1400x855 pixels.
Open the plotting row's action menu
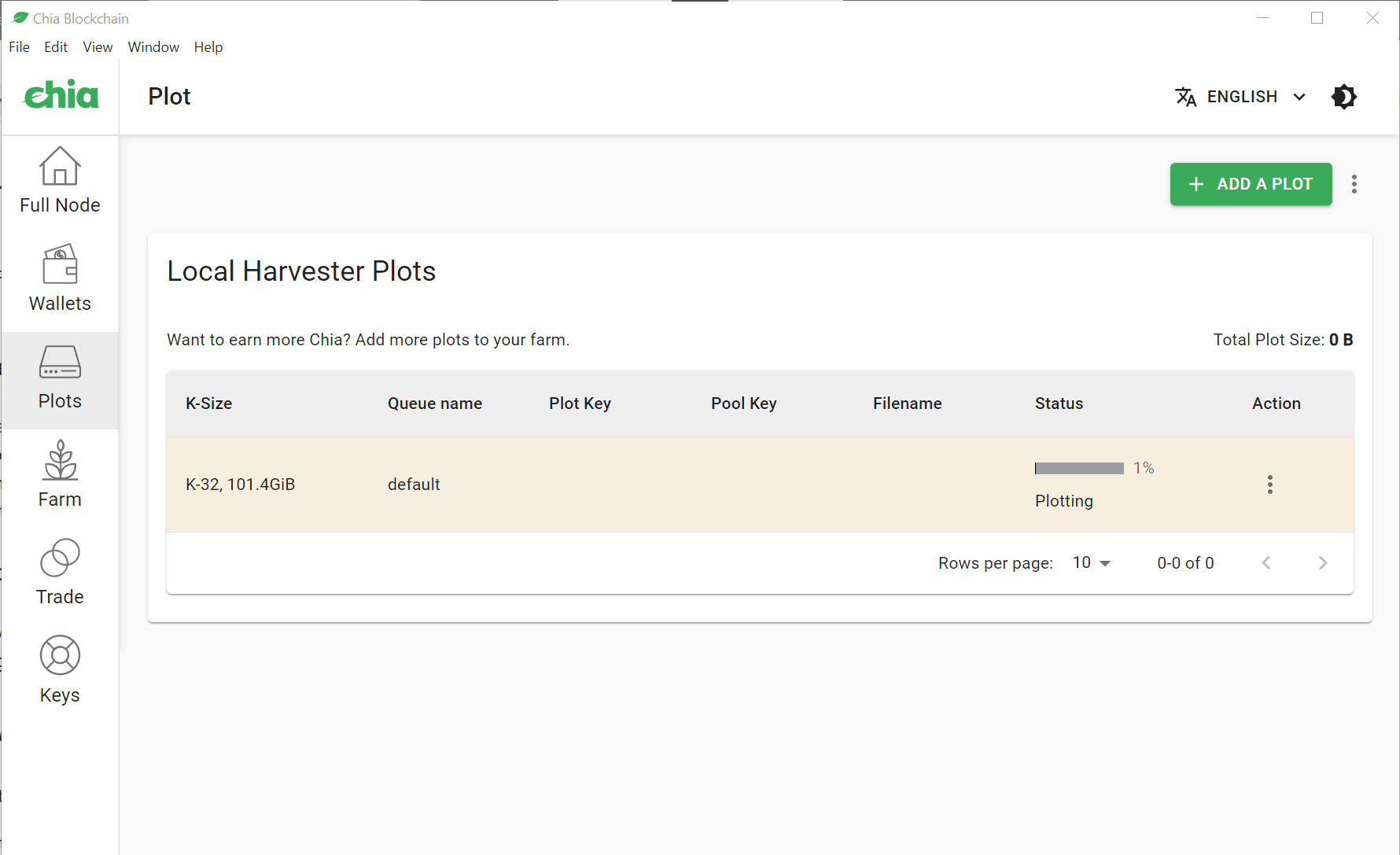click(1269, 485)
